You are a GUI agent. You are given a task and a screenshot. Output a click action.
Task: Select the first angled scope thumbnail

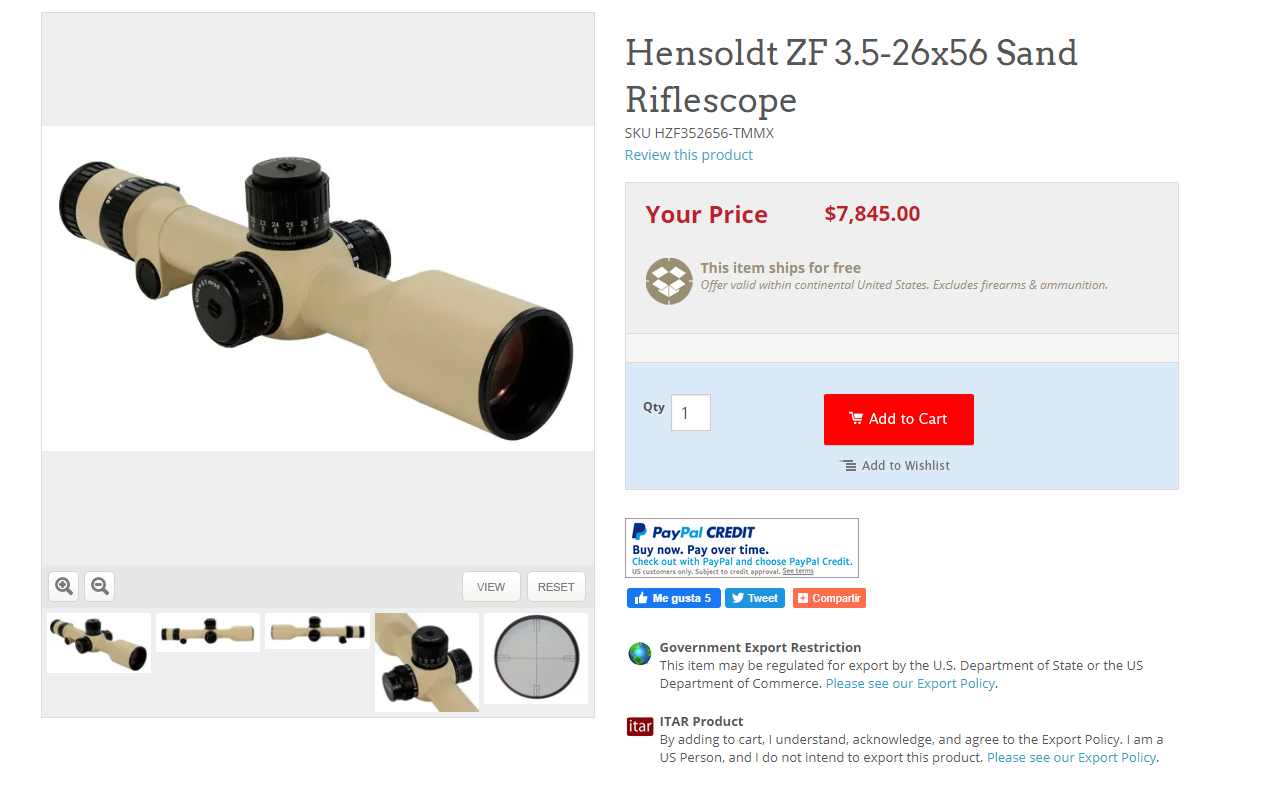click(x=99, y=643)
